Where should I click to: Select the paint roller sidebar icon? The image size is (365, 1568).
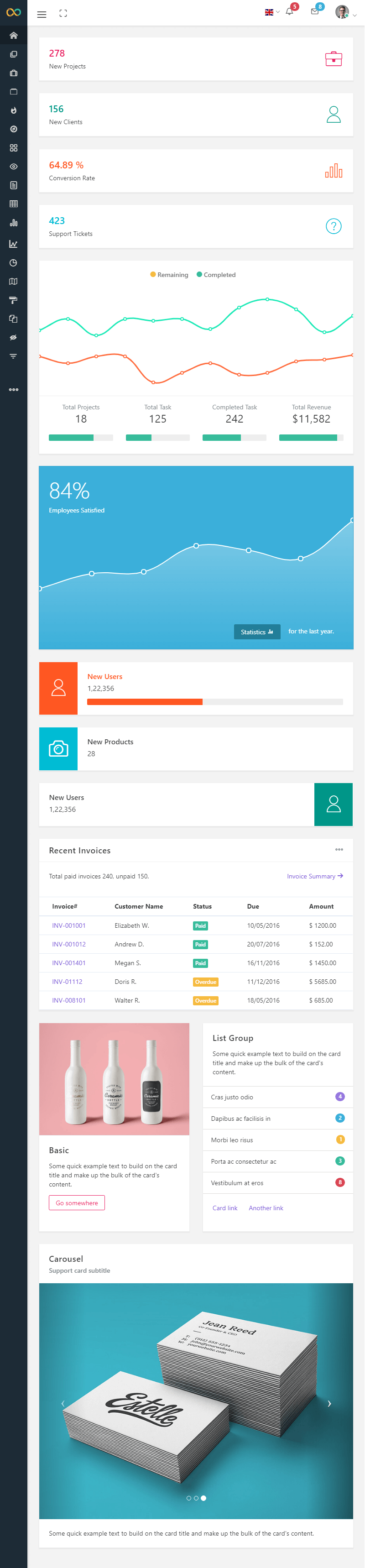(x=13, y=300)
